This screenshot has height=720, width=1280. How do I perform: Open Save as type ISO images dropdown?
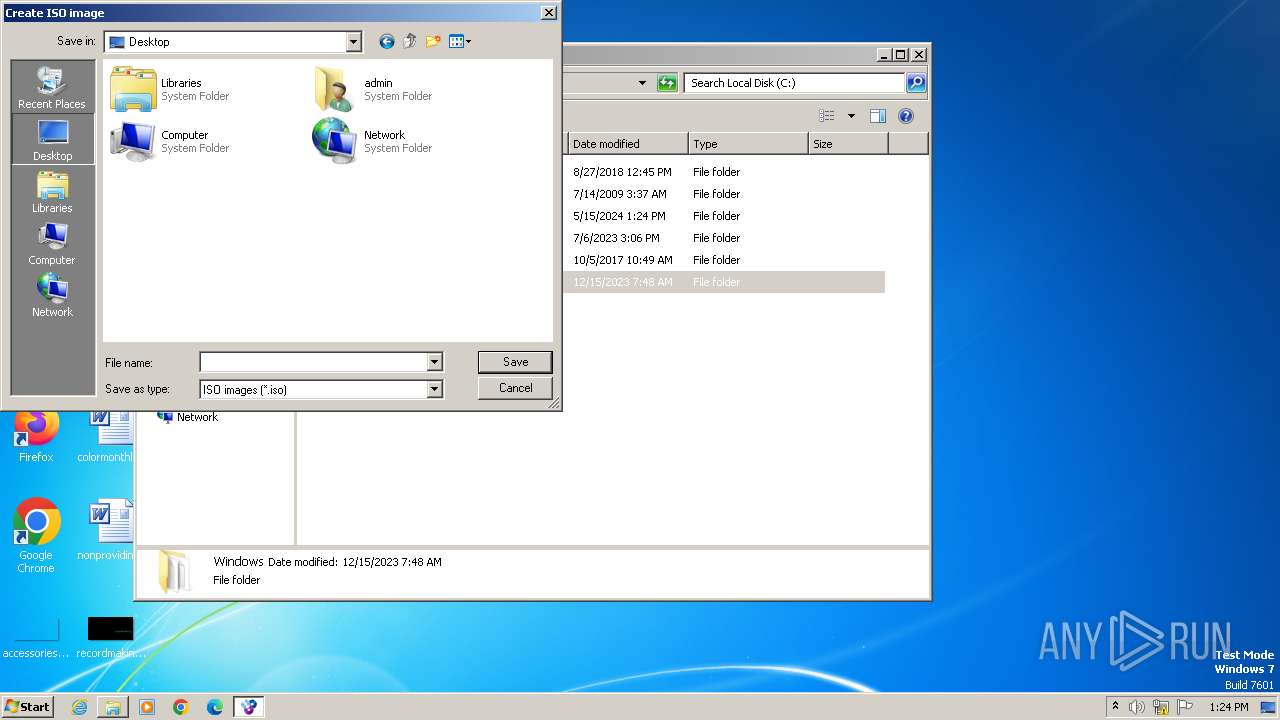pos(435,390)
